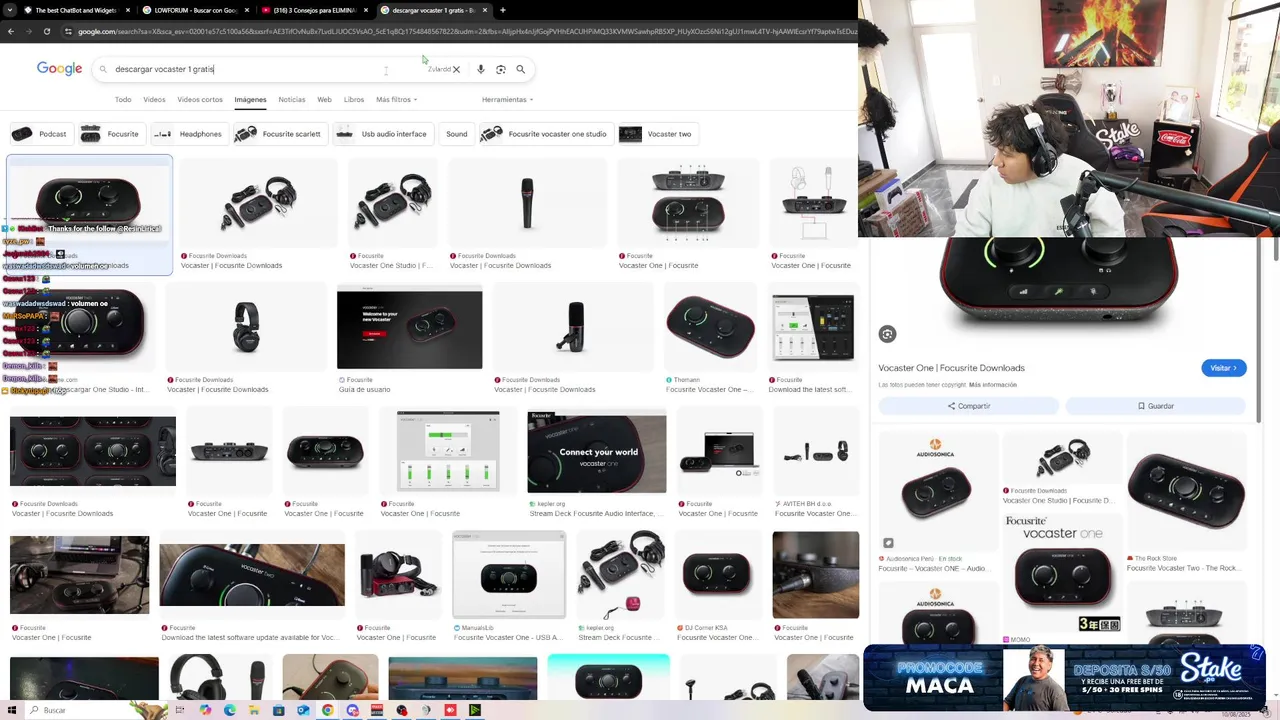Image resolution: width=1280 pixels, height=720 pixels.
Task: Open Guía de usuario image result
Action: [409, 327]
